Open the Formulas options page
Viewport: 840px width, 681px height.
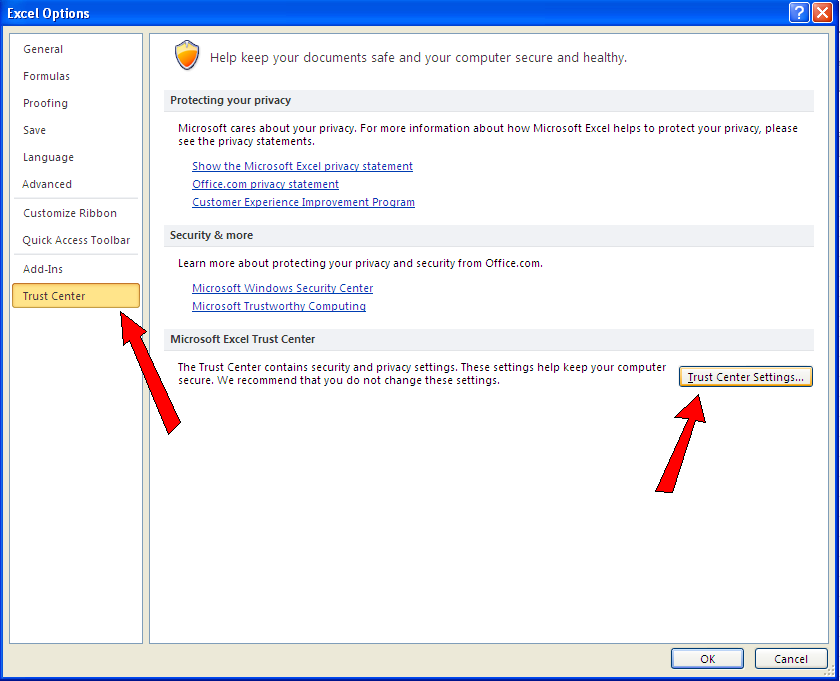pyautogui.click(x=45, y=76)
